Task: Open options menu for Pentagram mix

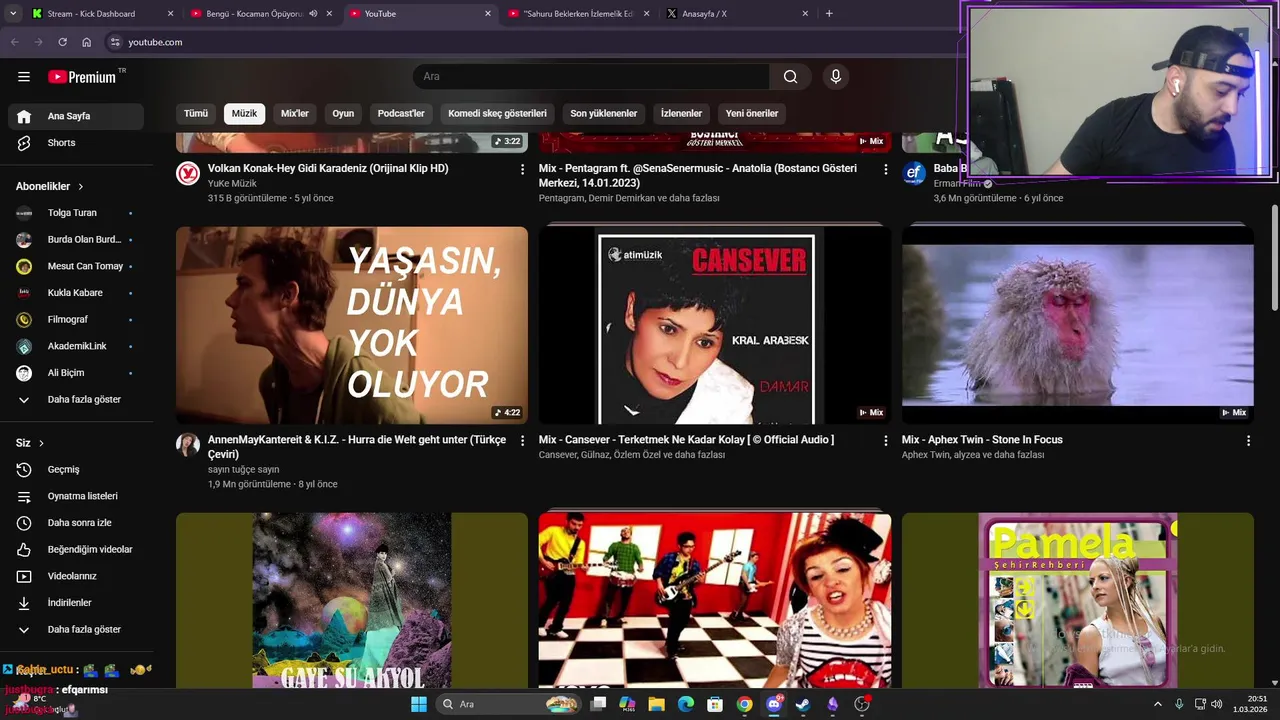Action: click(x=885, y=170)
